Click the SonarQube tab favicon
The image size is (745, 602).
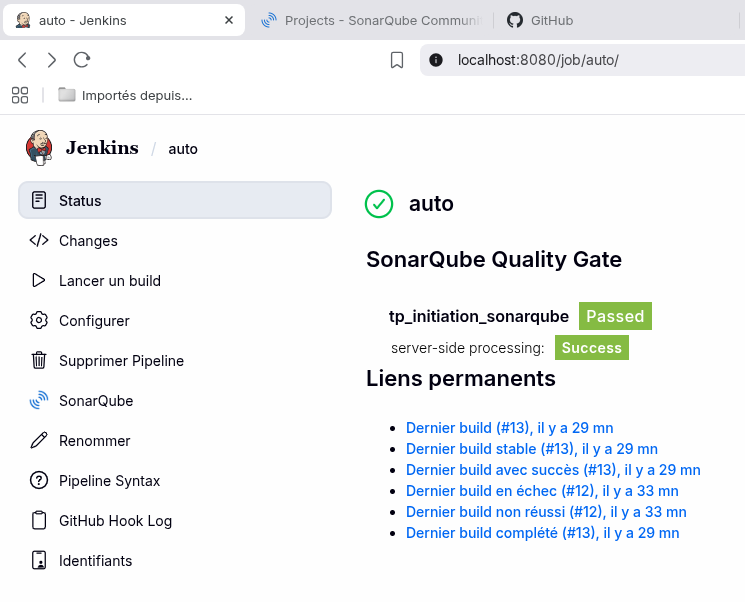(x=269, y=20)
